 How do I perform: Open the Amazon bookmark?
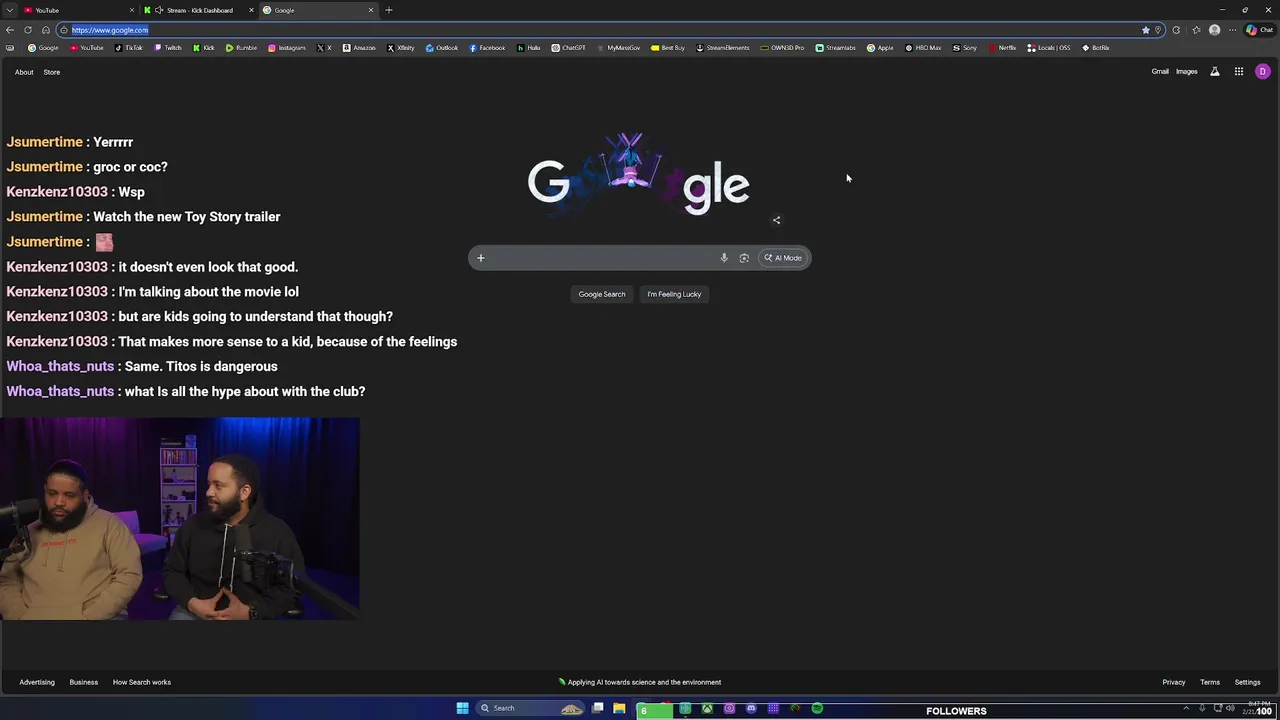[359, 48]
